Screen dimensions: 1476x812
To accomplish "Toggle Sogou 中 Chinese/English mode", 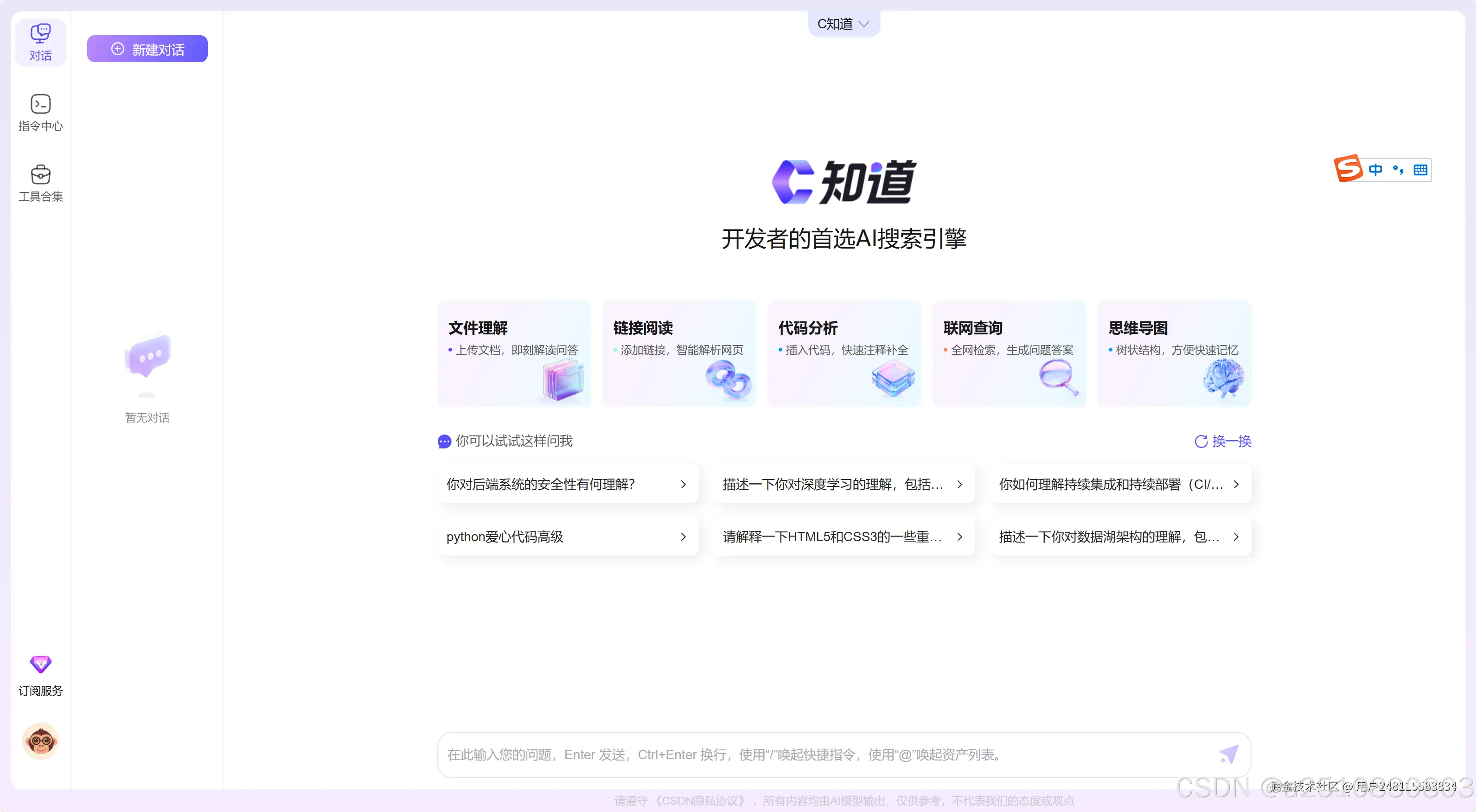I will (x=1375, y=170).
